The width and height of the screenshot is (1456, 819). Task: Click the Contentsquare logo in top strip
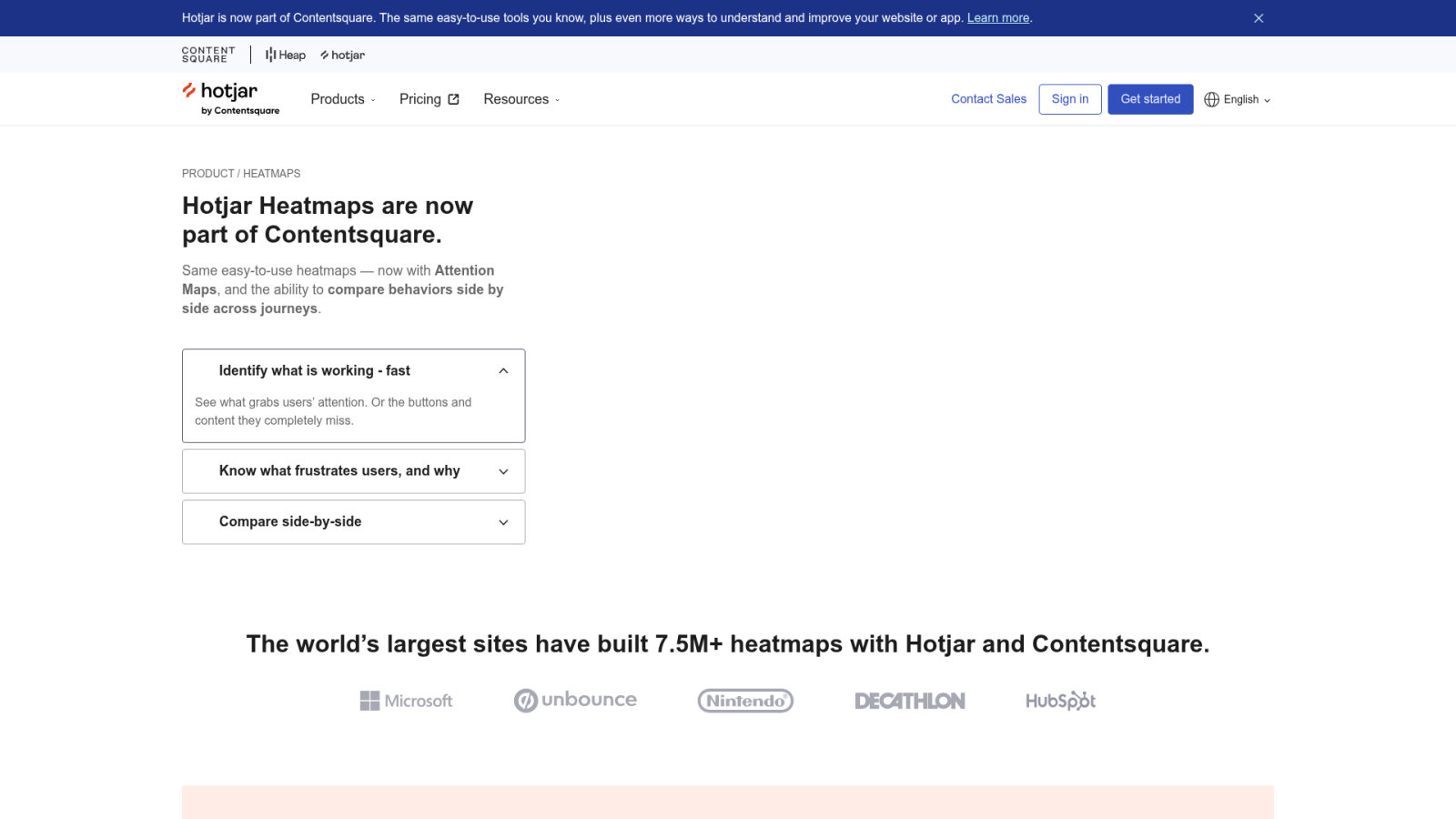pos(208,55)
